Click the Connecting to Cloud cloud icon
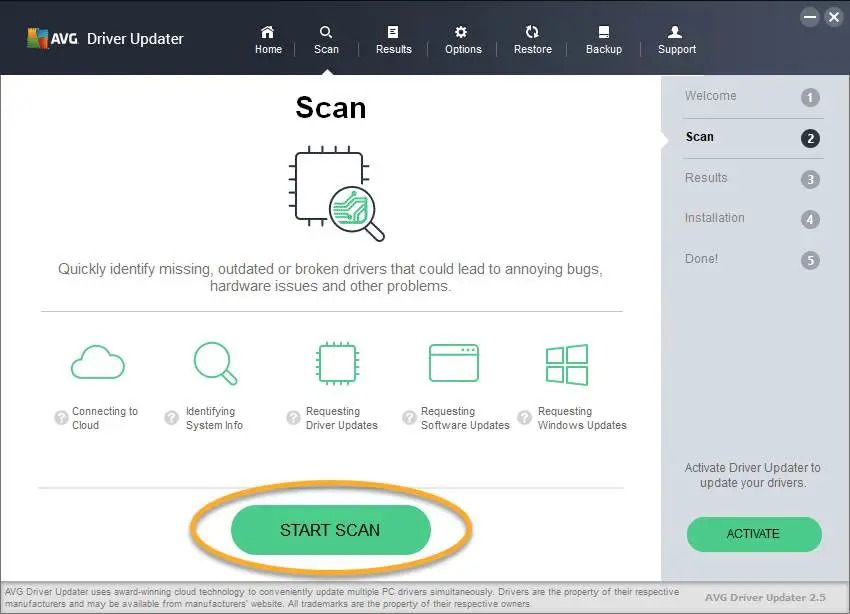 [x=98, y=362]
